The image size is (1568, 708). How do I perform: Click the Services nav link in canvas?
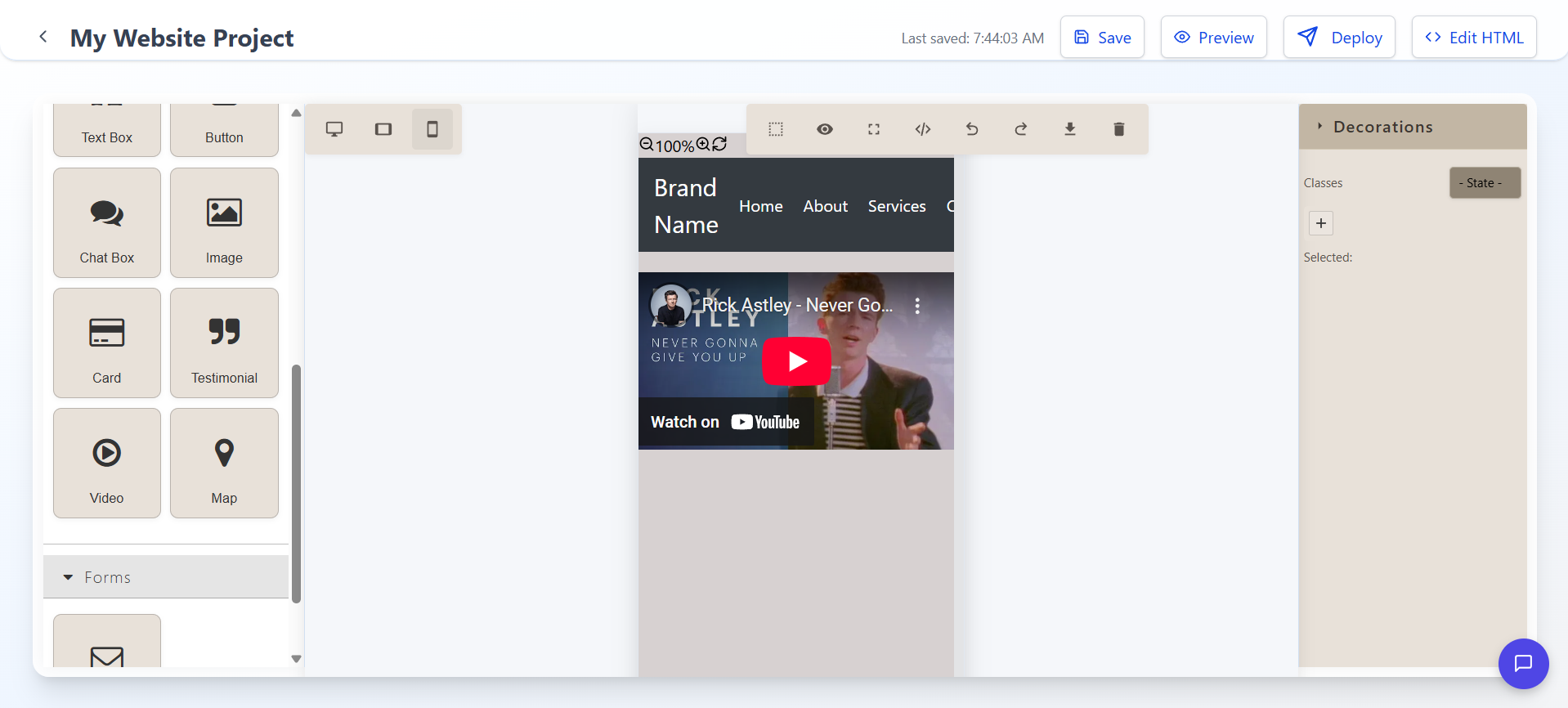coord(897,206)
